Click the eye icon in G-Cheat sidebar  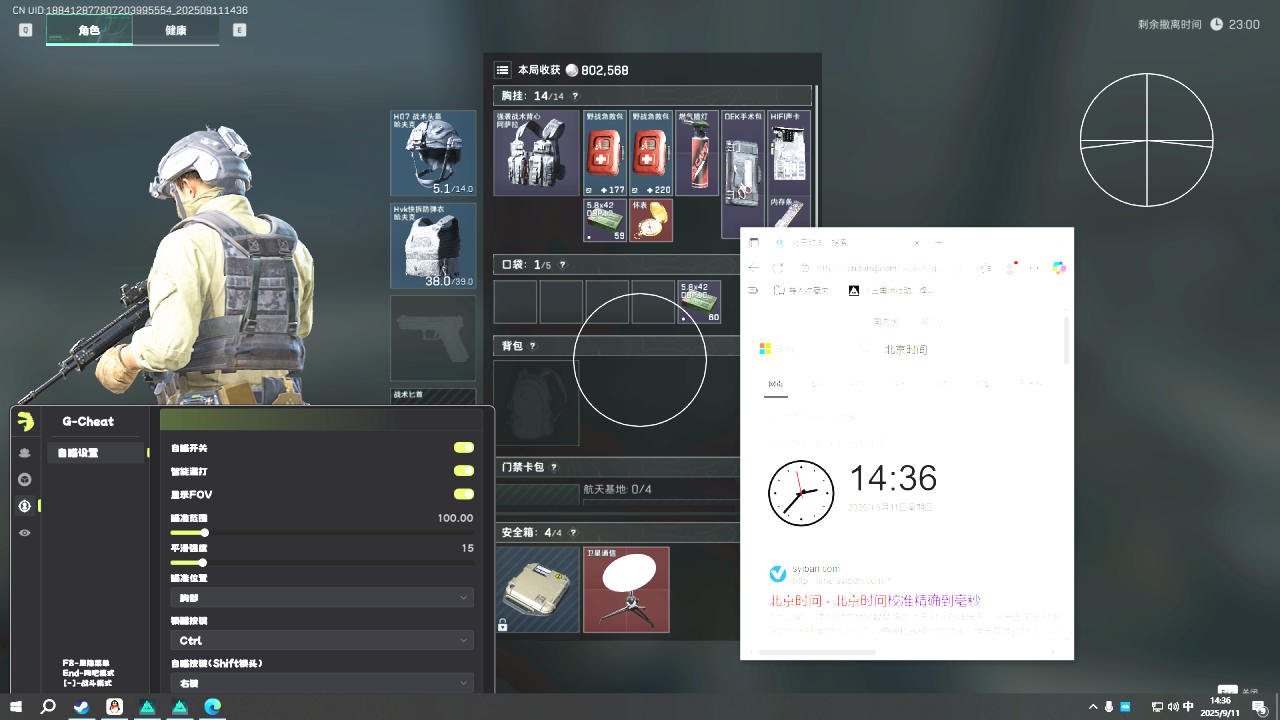24,533
